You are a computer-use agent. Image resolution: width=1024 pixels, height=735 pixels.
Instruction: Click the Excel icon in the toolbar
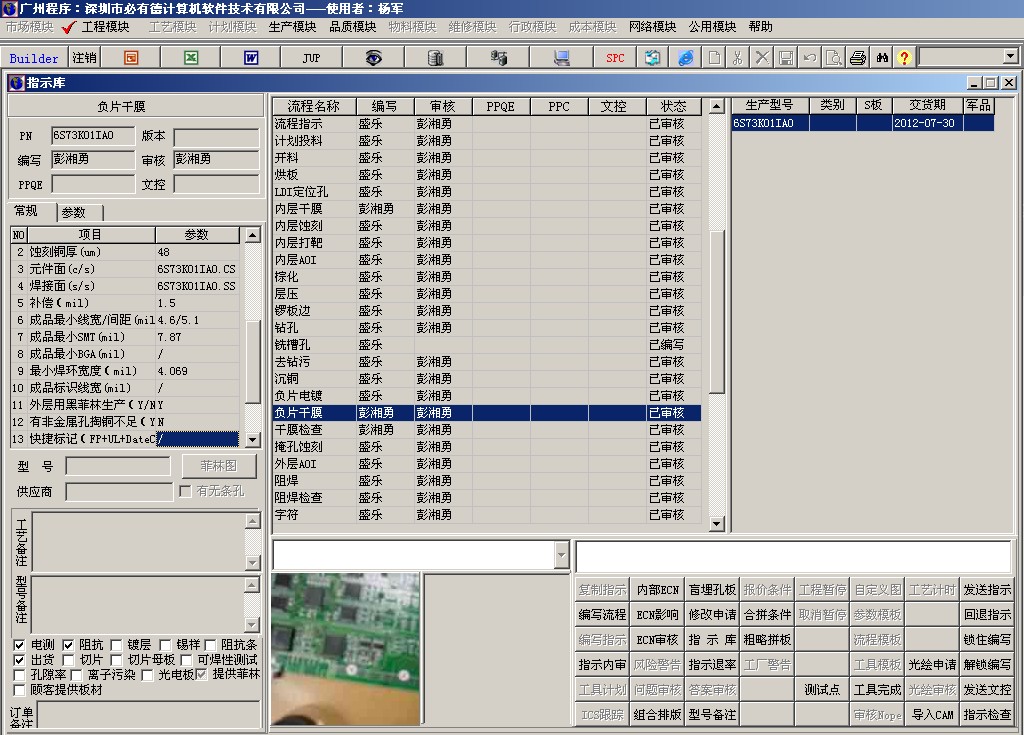pos(191,57)
